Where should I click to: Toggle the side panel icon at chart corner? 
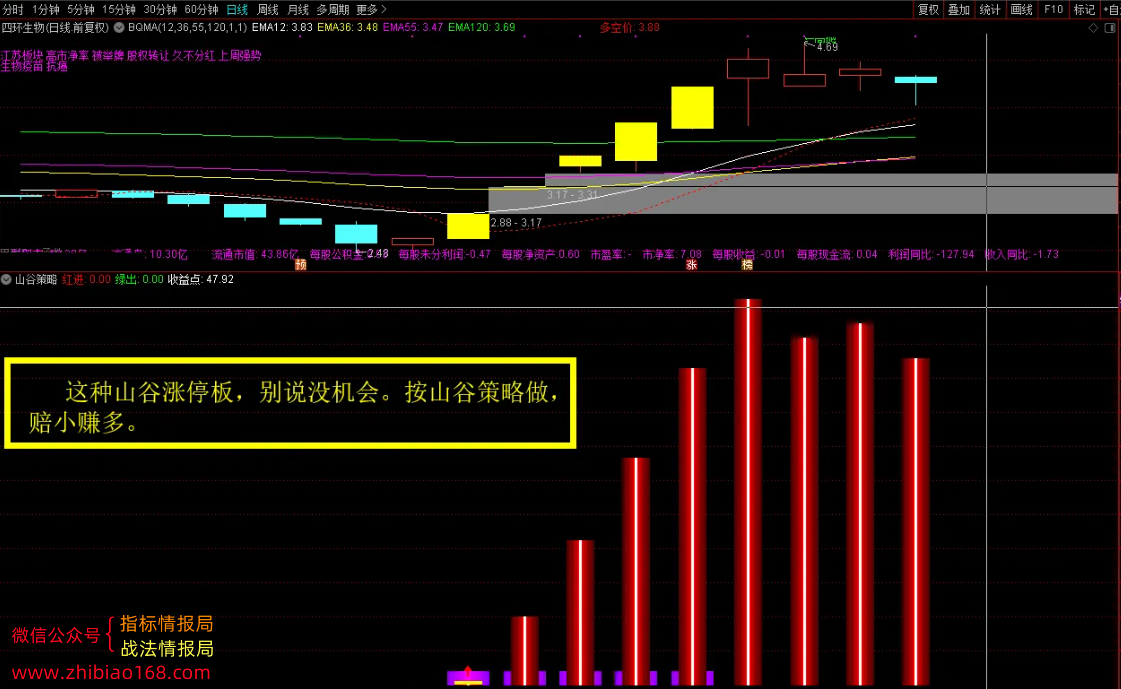click(1110, 28)
